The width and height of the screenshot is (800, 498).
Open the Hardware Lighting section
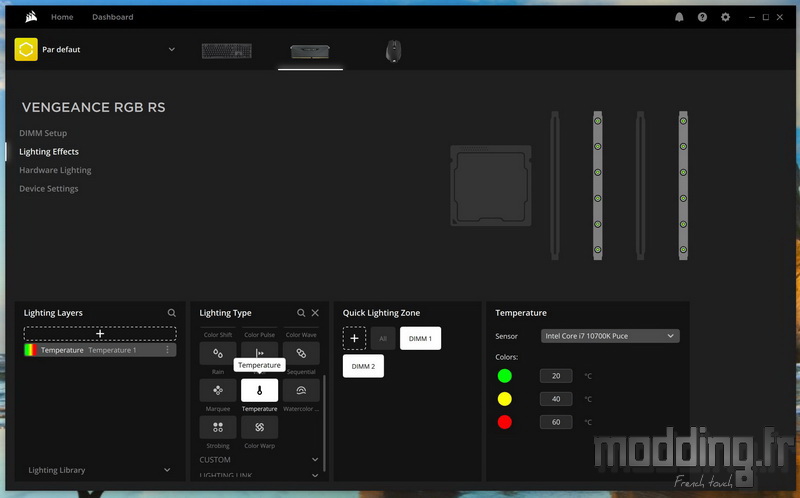coord(55,170)
